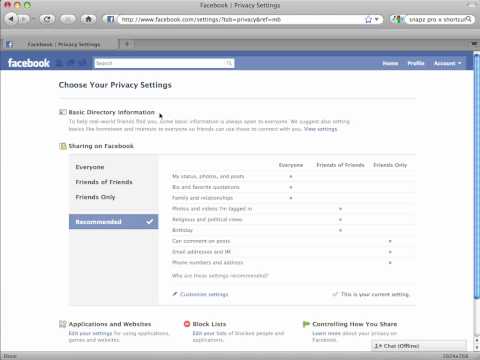Click the facebook logo in the header
This screenshot has height=360, width=480.
[x=29, y=63]
